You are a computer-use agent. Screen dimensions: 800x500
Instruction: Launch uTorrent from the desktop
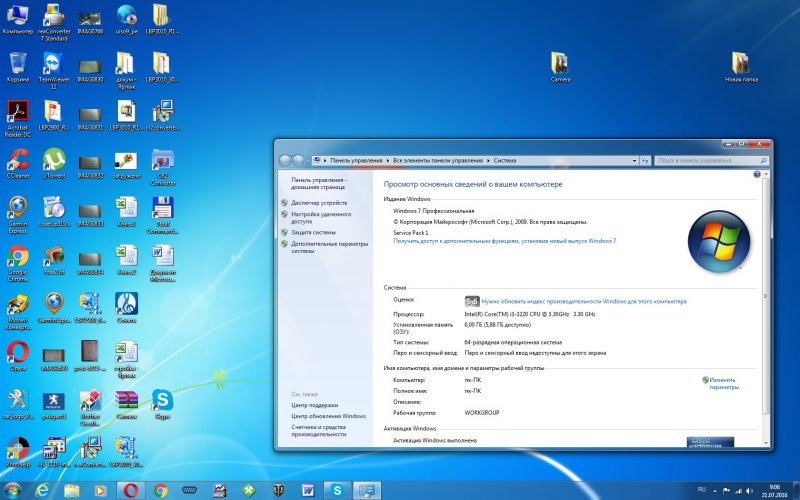(x=53, y=160)
